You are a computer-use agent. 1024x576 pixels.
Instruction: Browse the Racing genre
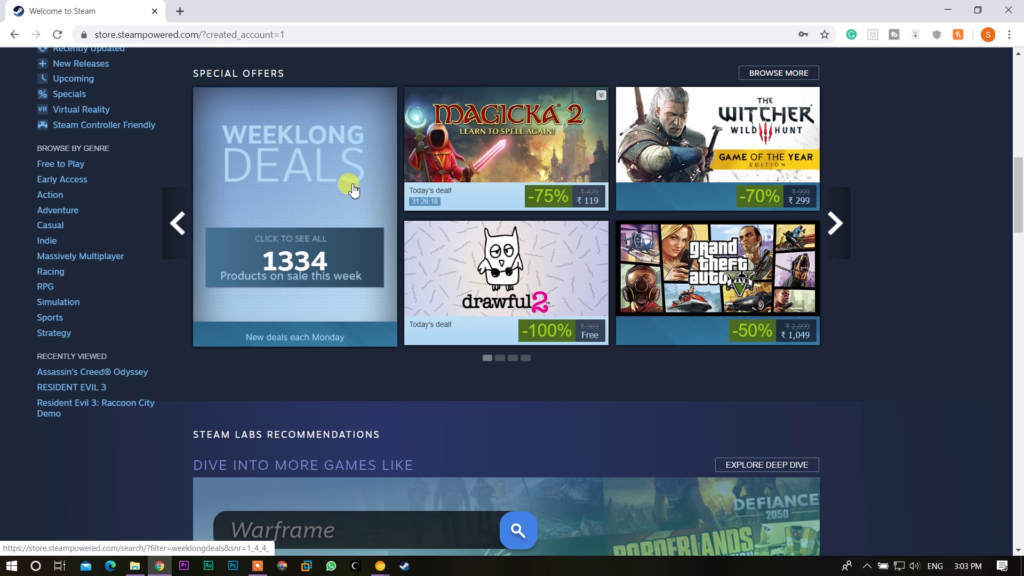[51, 272]
